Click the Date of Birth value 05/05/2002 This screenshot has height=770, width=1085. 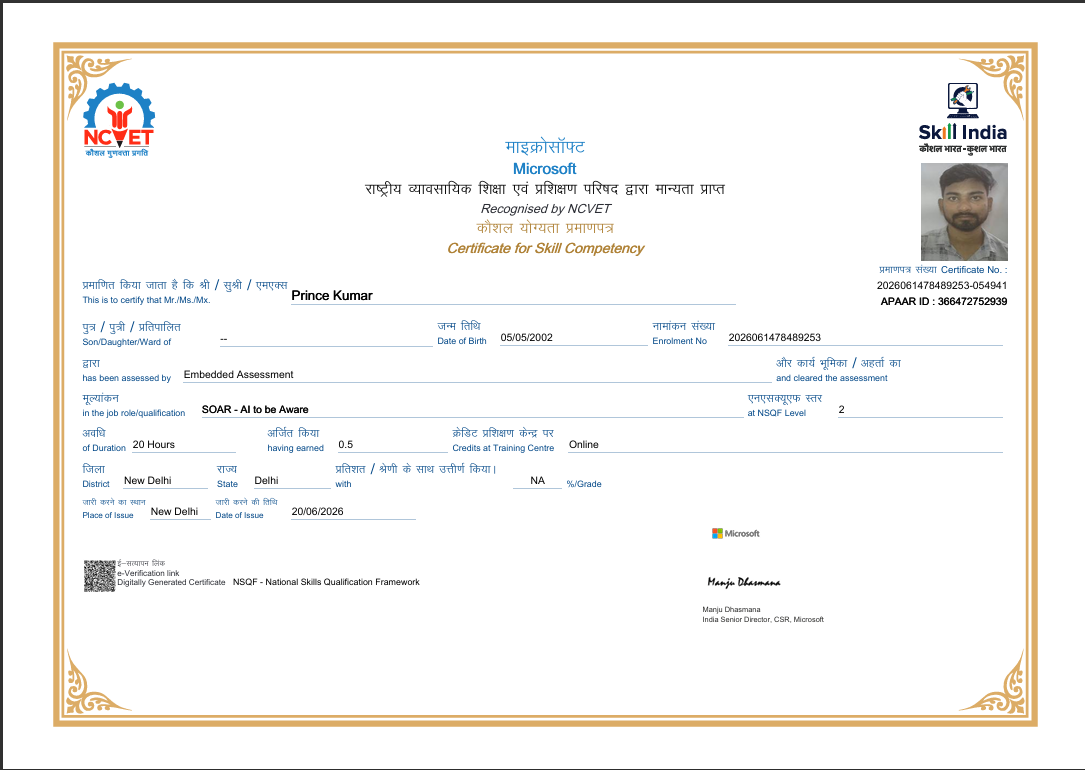click(x=527, y=338)
